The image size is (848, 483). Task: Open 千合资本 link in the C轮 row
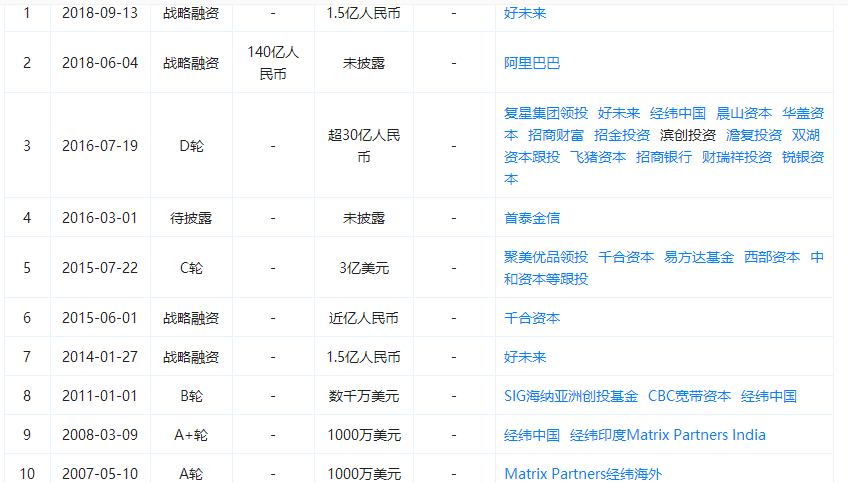coord(626,257)
